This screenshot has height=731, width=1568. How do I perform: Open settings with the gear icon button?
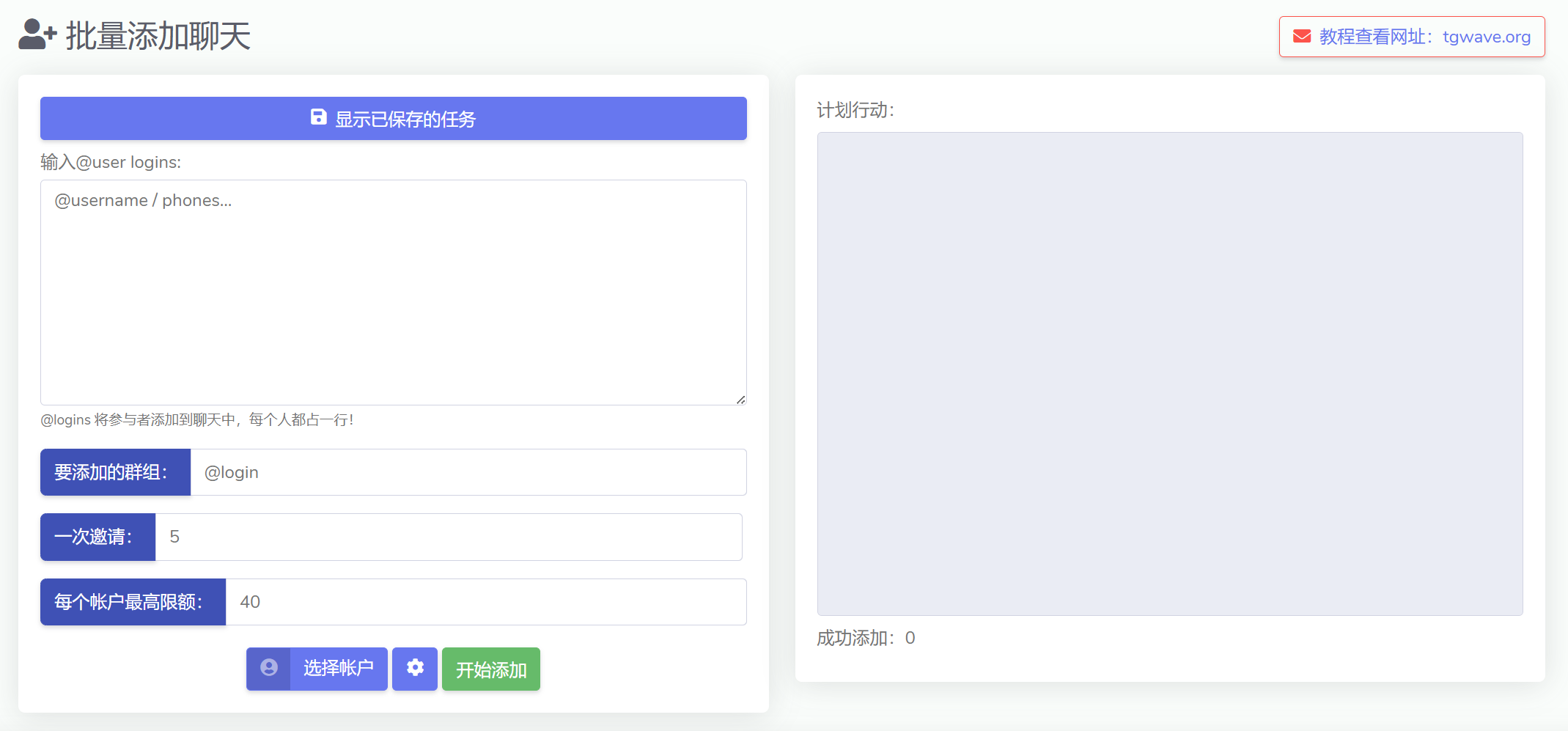[415, 668]
